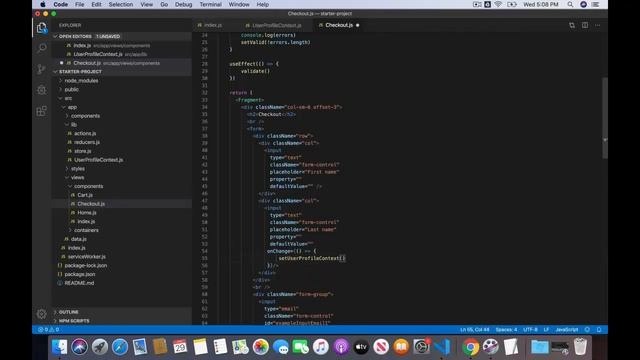Select Checkout.js in Open Editors list

click(x=121, y=63)
